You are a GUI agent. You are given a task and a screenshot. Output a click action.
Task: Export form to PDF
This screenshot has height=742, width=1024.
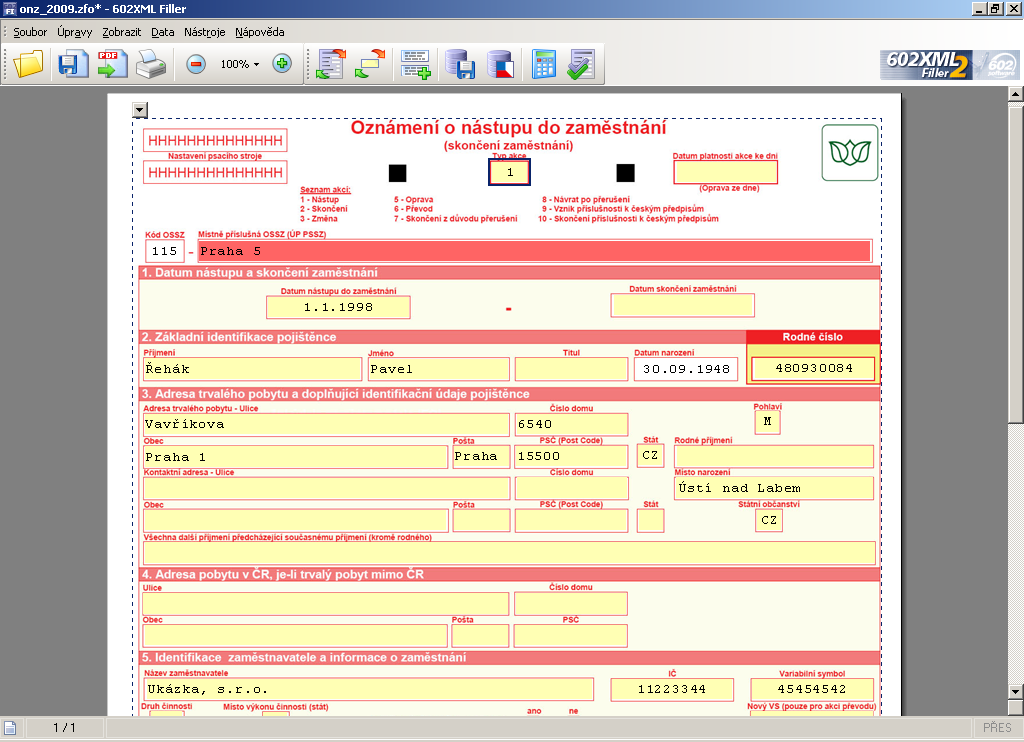(x=112, y=64)
